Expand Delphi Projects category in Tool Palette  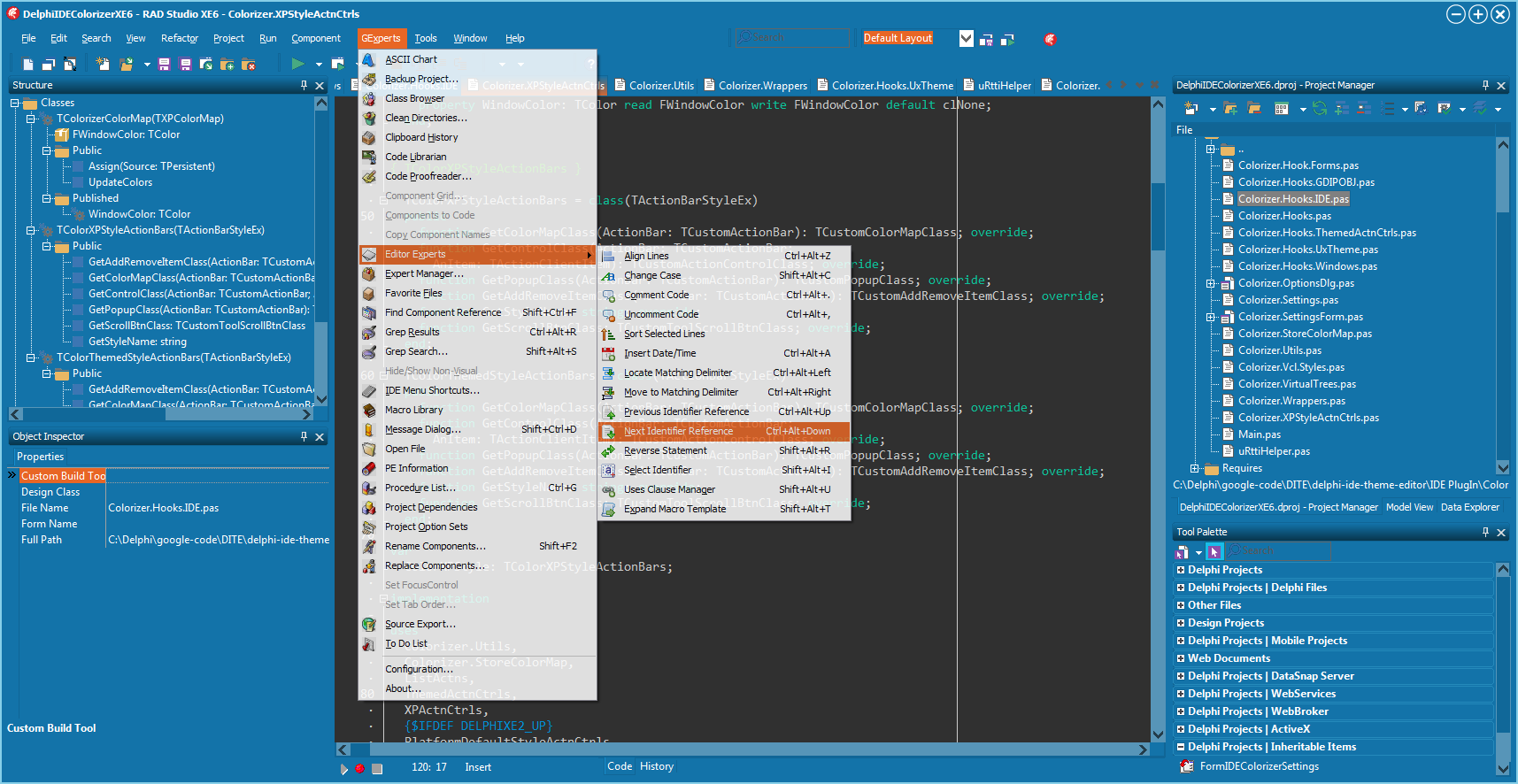coord(1181,570)
